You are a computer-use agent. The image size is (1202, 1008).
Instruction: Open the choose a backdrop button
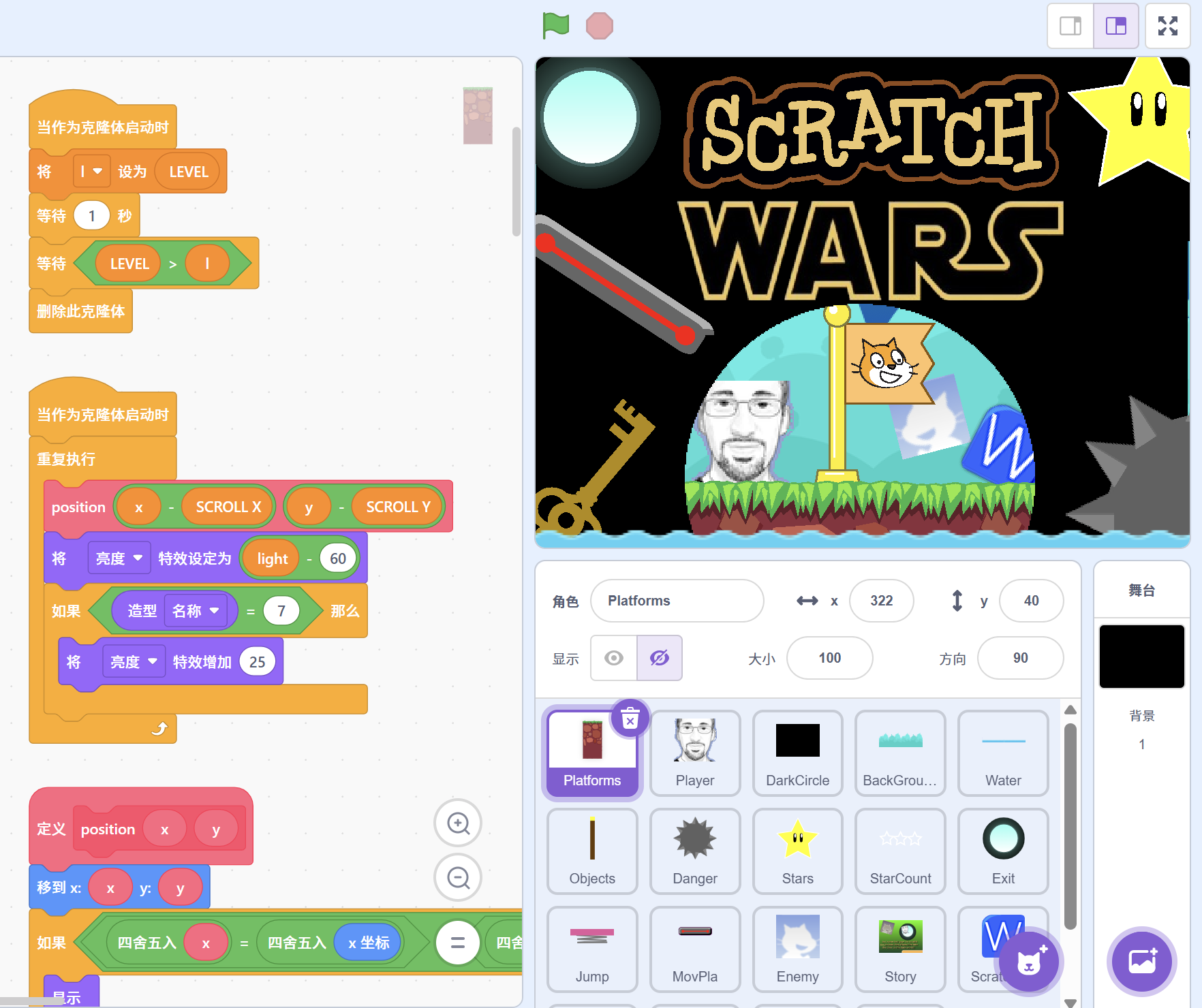click(1142, 961)
